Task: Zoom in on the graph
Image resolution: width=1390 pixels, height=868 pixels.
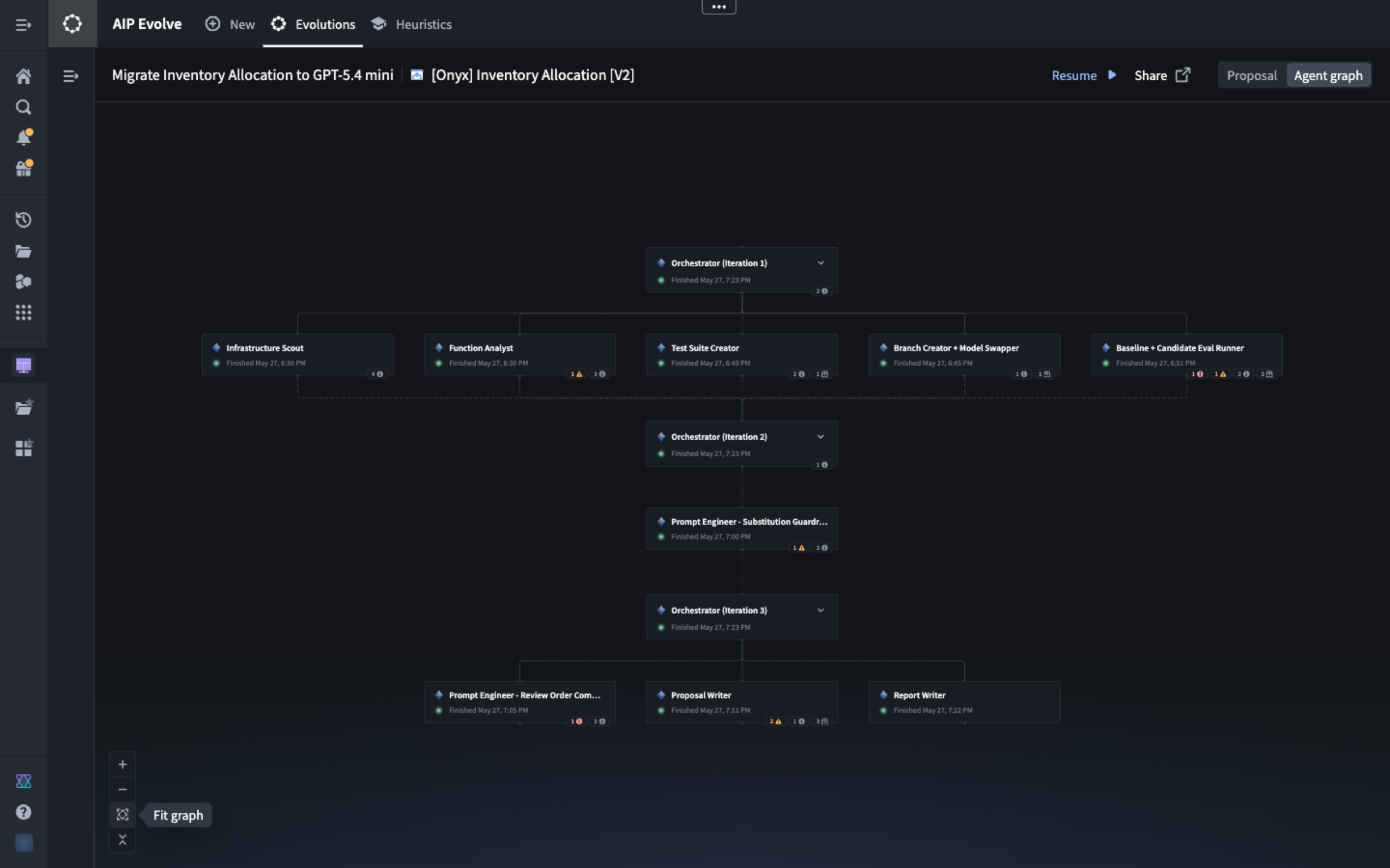Action: (122, 764)
